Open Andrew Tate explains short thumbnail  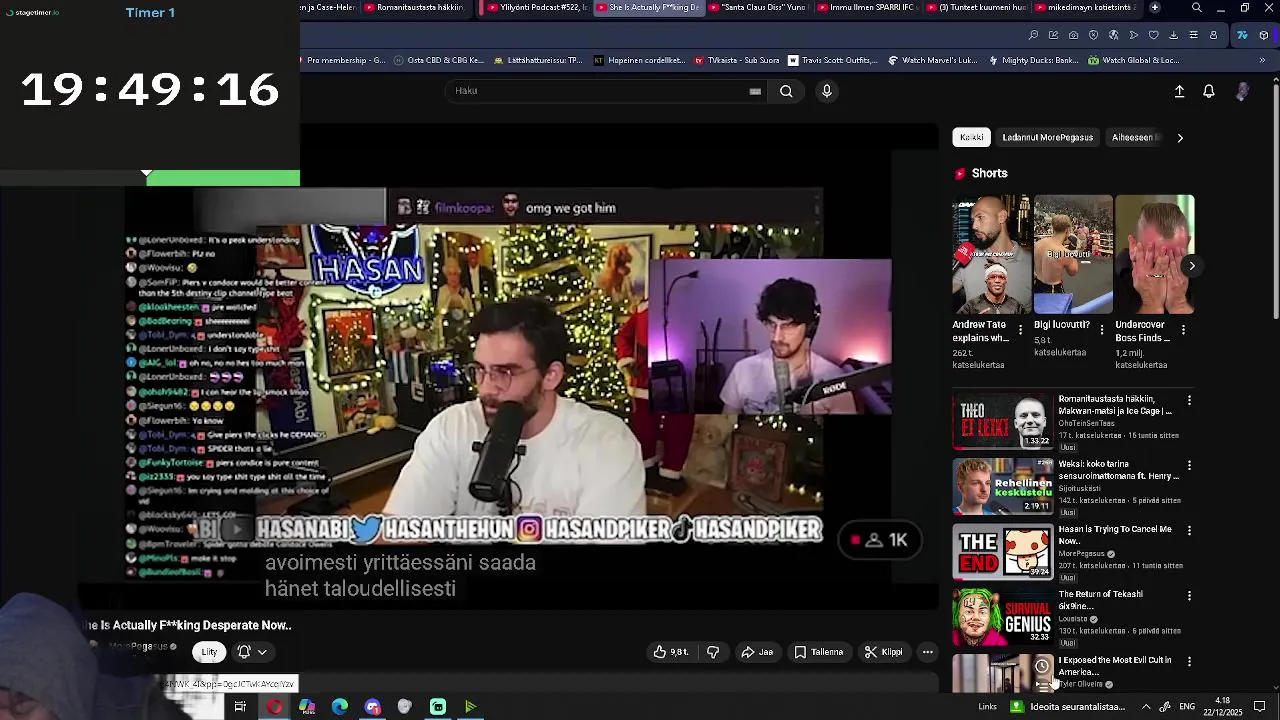[991, 255]
